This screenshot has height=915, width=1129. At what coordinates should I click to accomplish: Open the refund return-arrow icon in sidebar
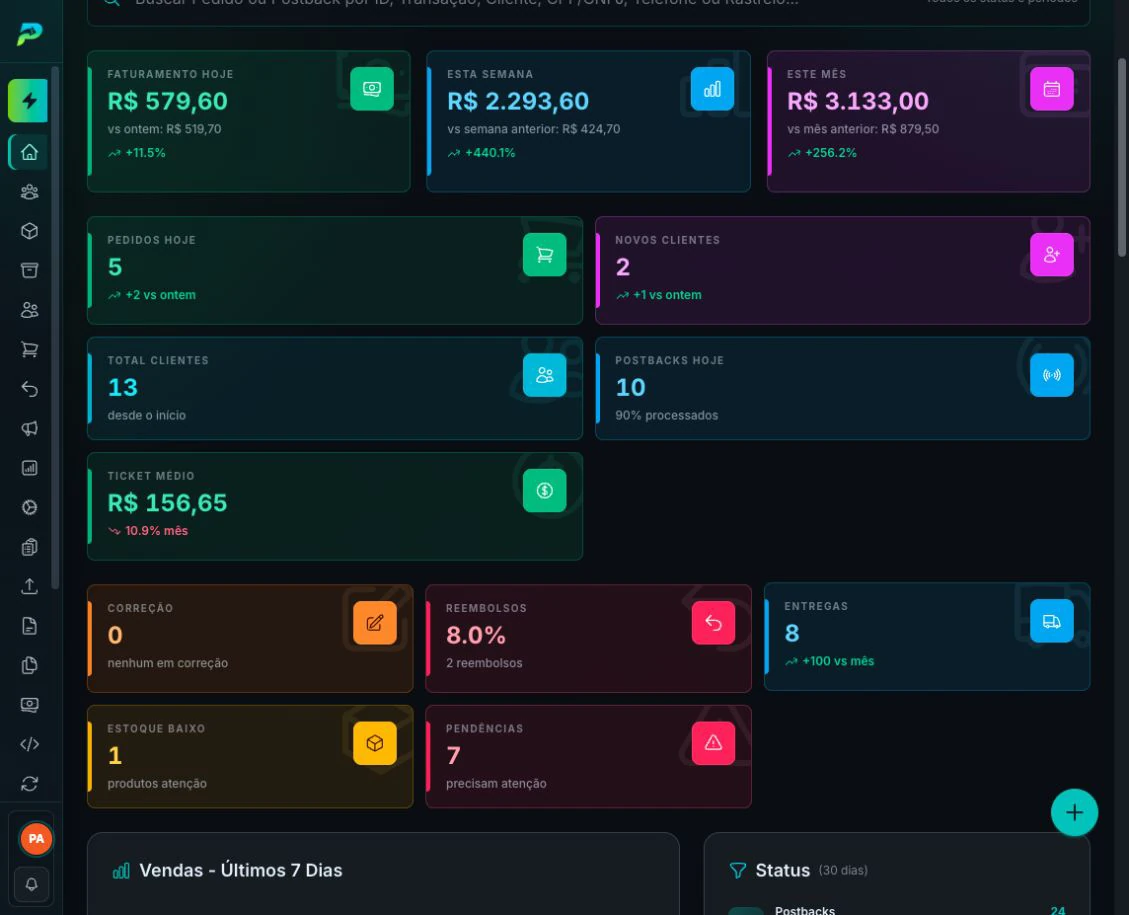click(29, 389)
